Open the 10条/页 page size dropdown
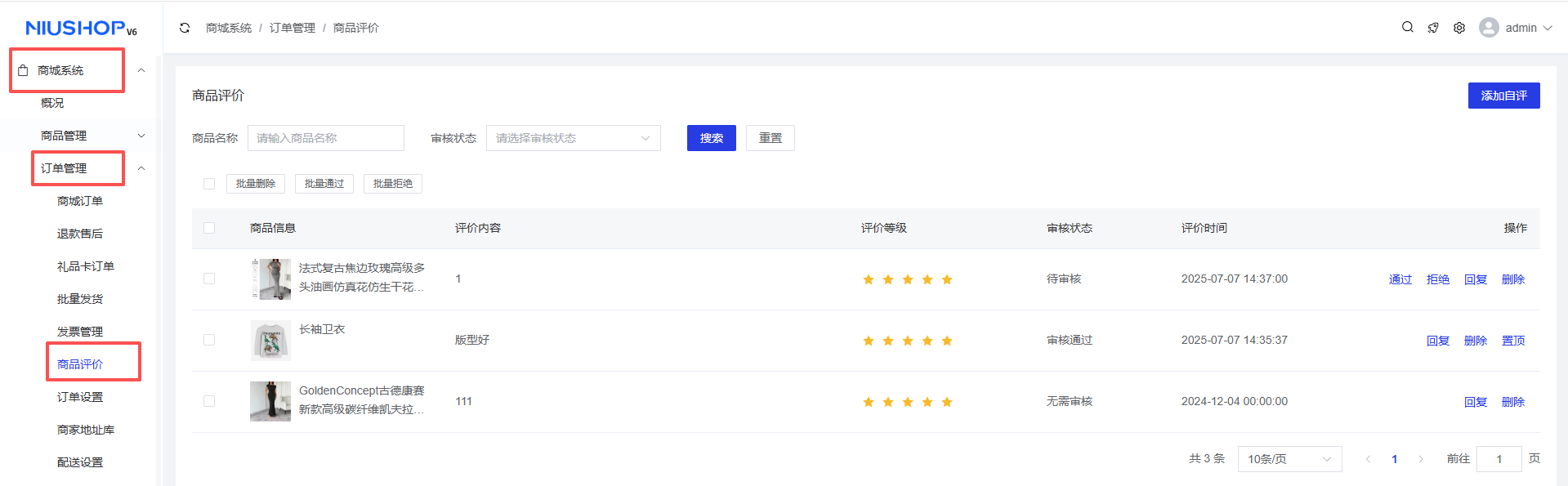1568x486 pixels. 1289,459
